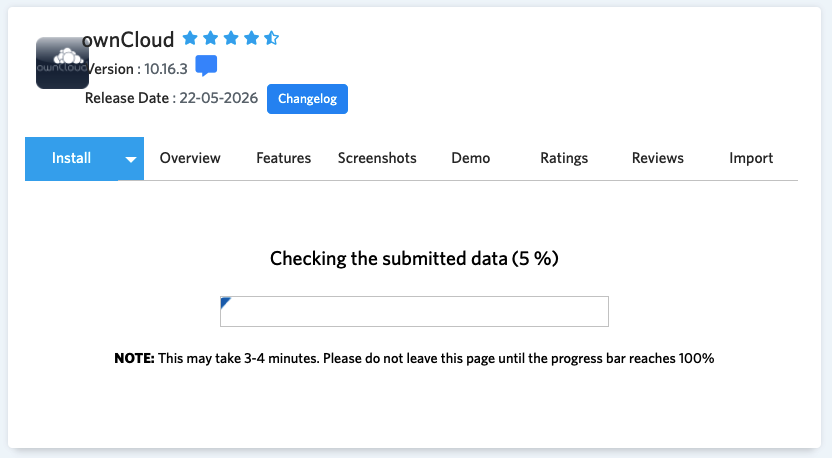
Task: Click the ownCloud title text
Action: (128, 40)
